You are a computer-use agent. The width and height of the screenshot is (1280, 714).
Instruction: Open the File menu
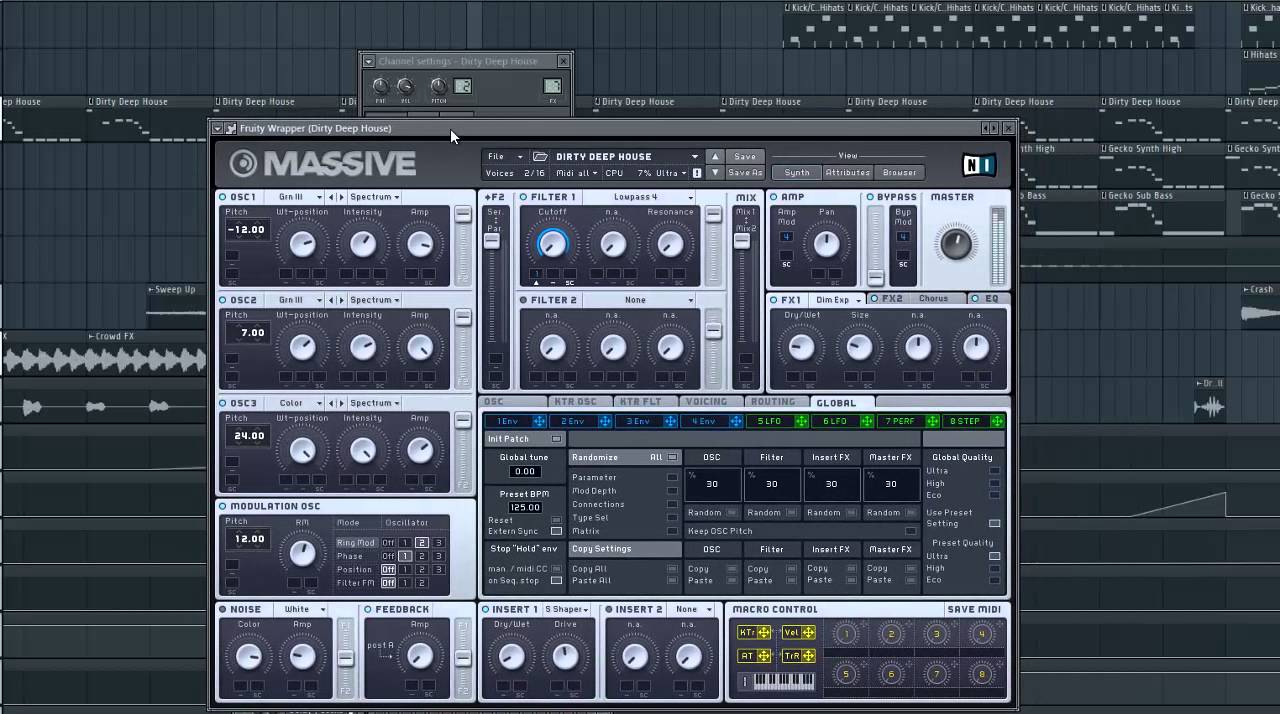click(x=504, y=156)
